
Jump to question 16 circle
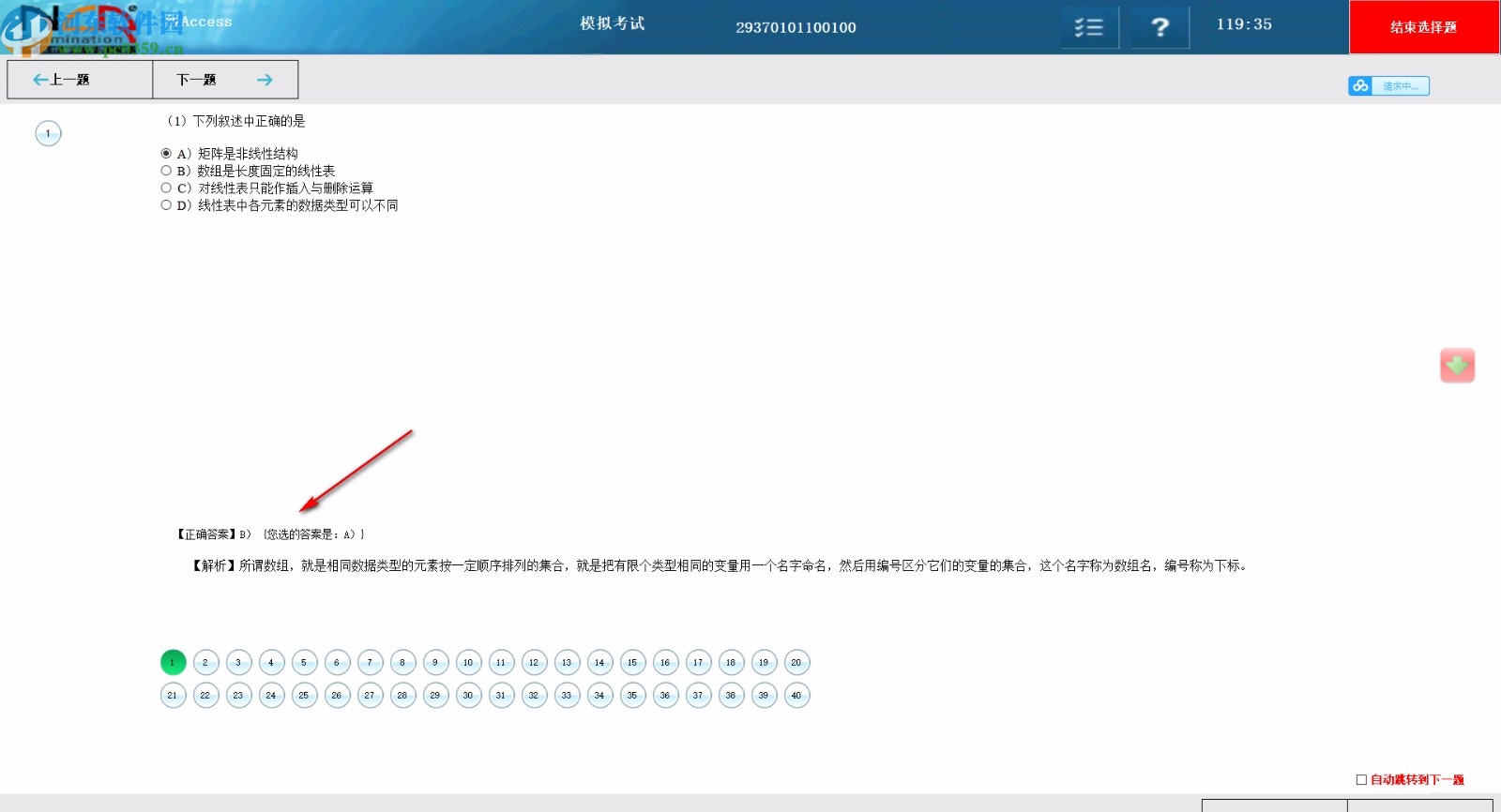point(665,663)
